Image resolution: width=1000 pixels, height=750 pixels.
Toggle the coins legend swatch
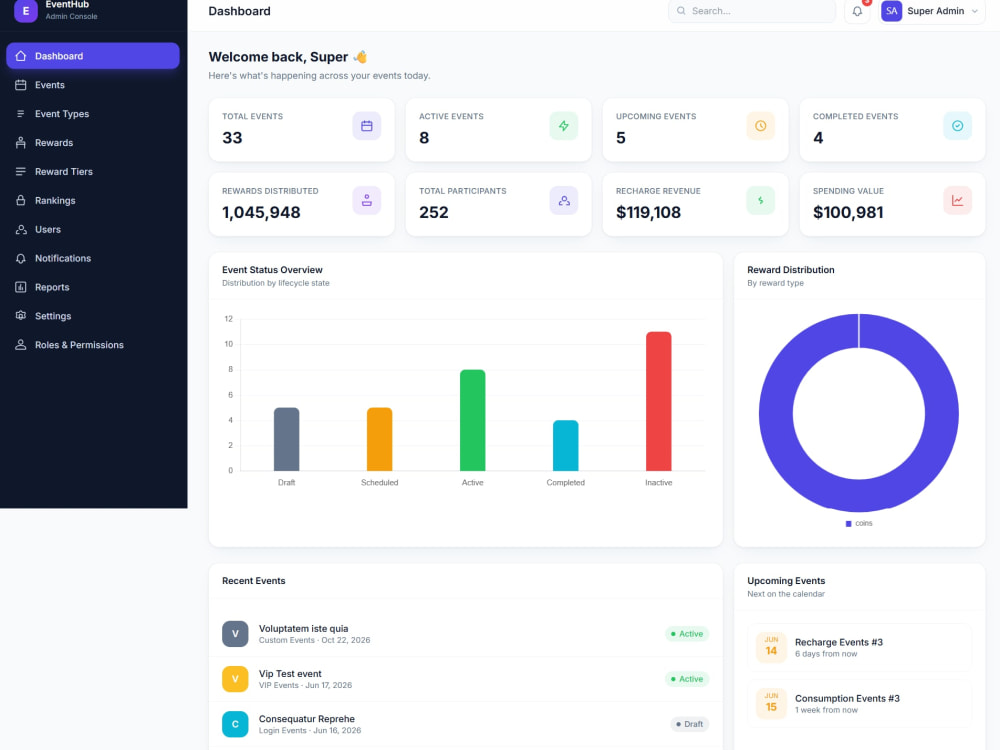(848, 524)
